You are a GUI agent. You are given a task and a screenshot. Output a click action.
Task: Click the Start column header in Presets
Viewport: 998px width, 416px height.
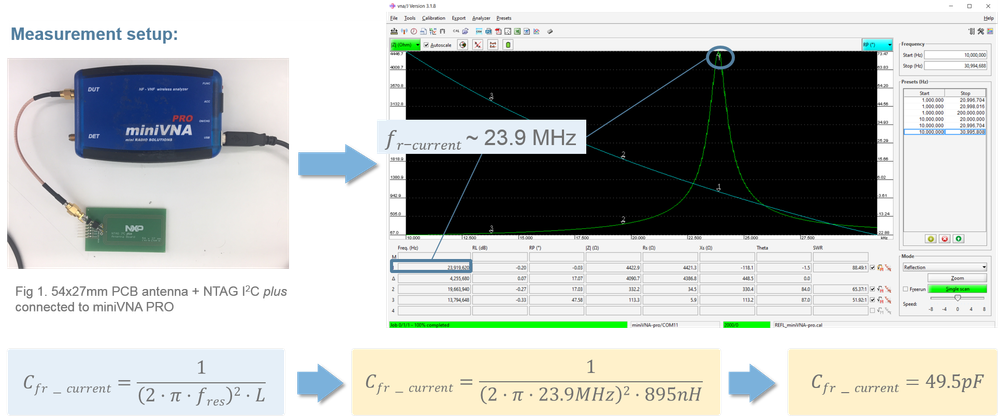coord(924,93)
